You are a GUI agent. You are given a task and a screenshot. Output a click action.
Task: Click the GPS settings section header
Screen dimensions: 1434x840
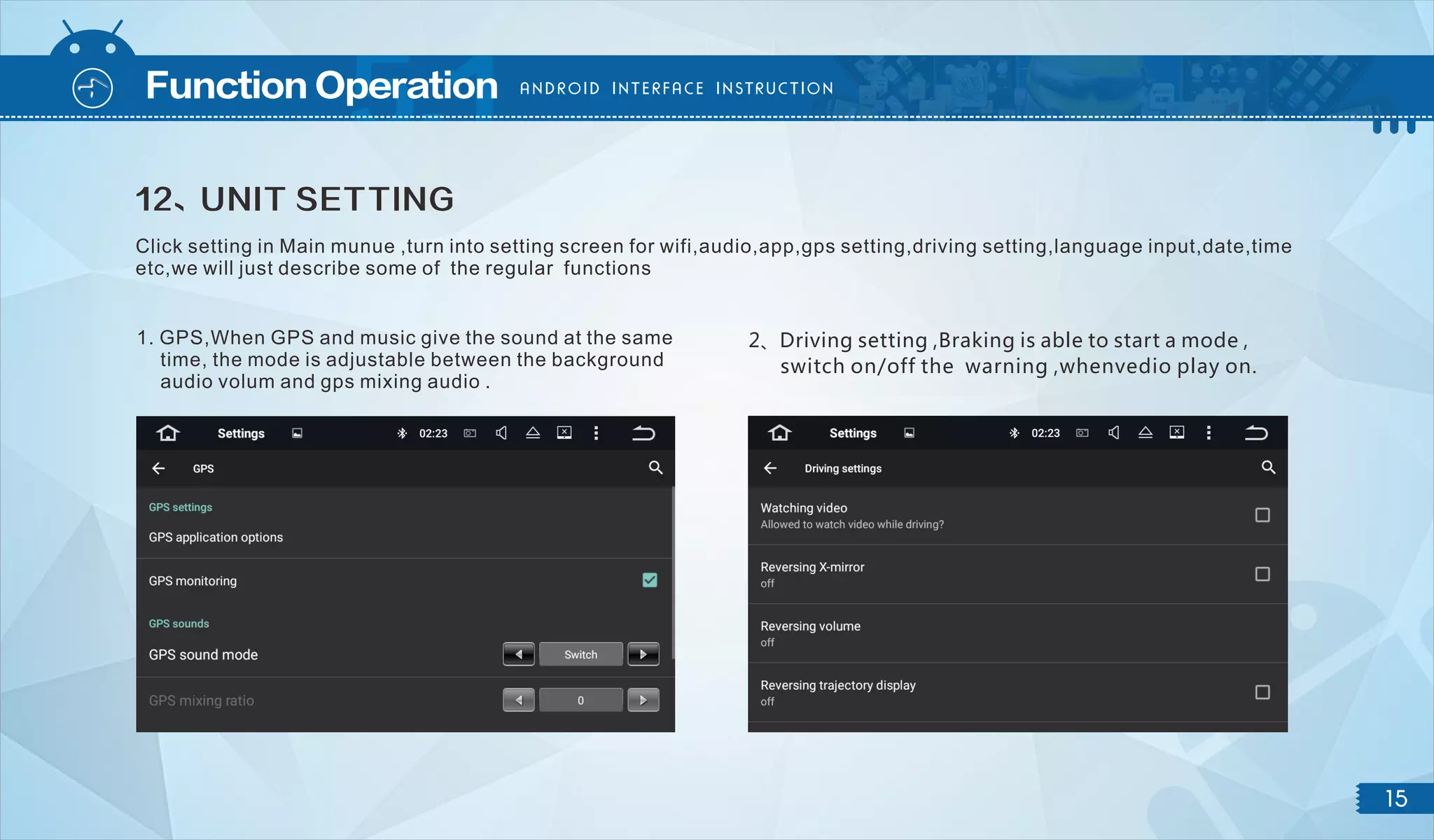coord(180,507)
